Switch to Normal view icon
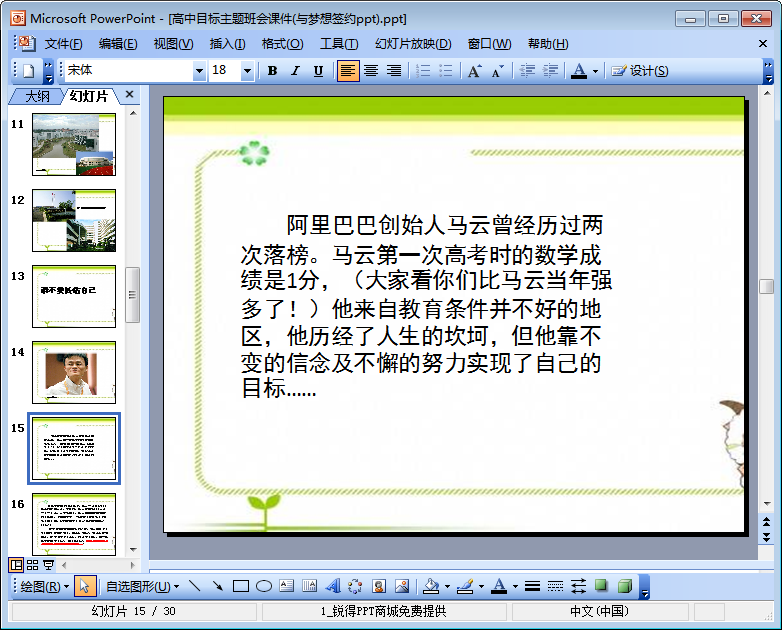The image size is (782, 630). point(16,565)
